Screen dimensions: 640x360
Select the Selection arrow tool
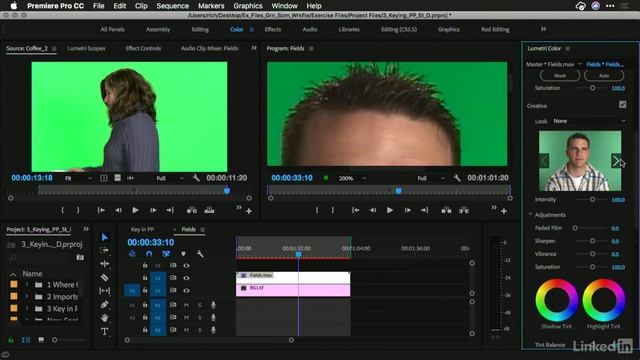click(x=104, y=237)
